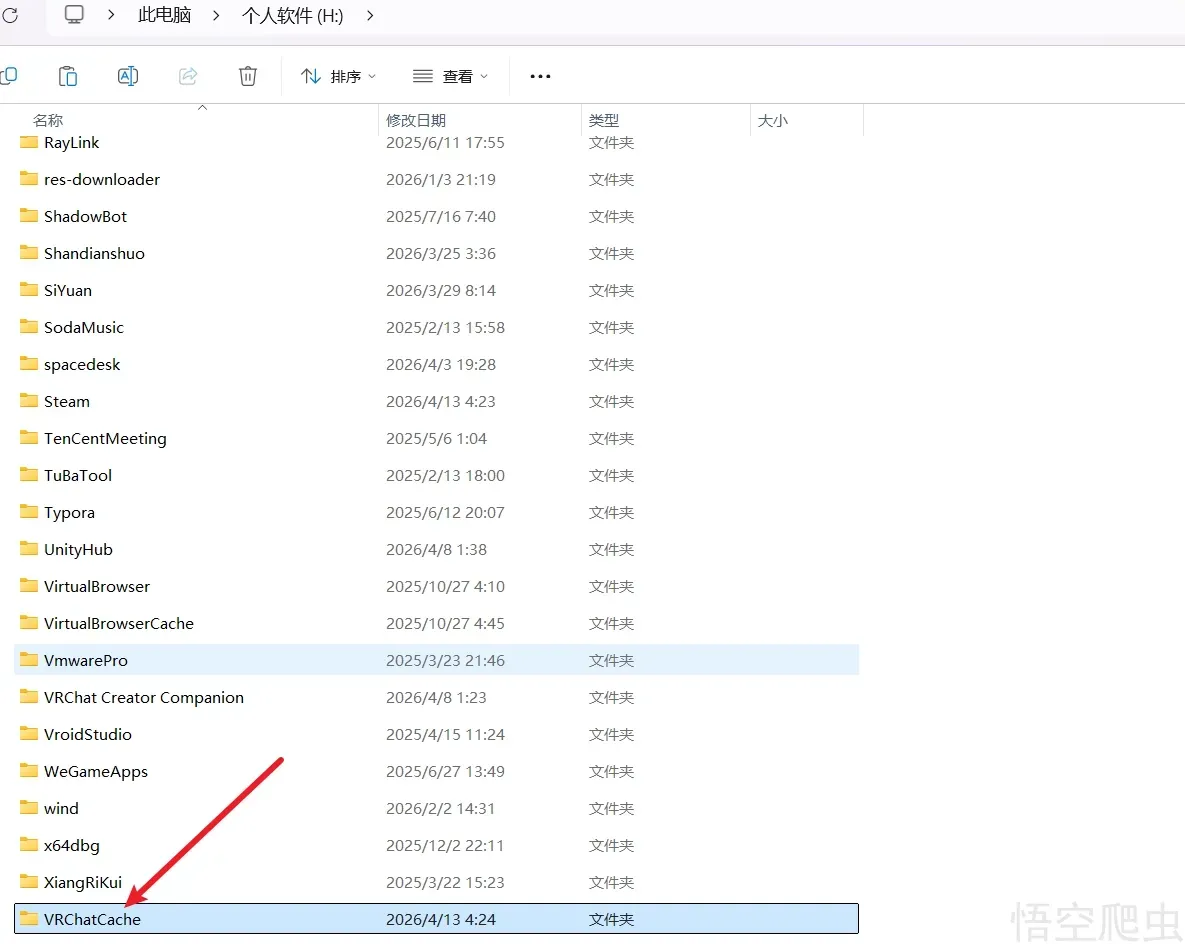Click the copy icon in toolbar
1185x944 pixels.
point(9,76)
